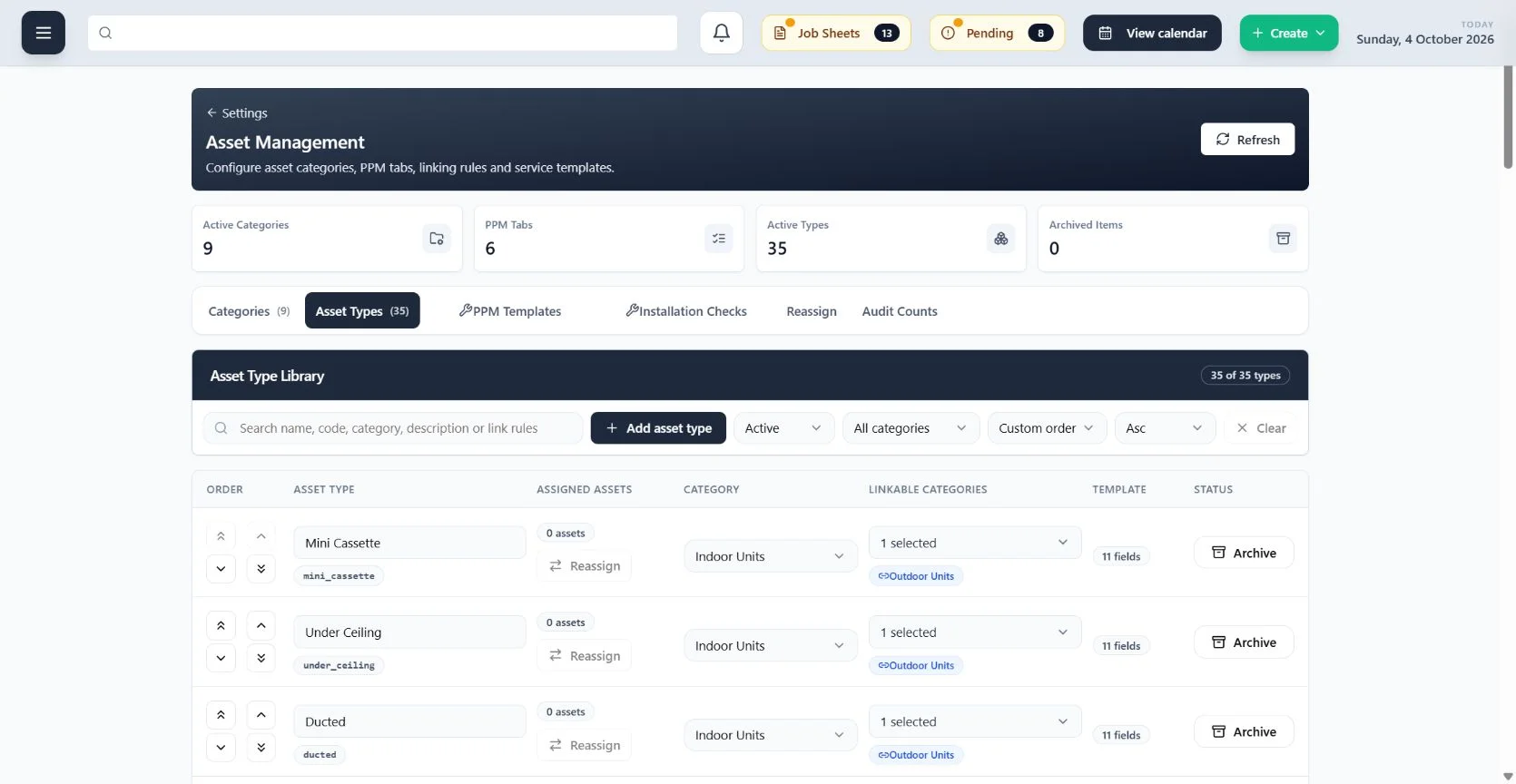Edit the Under Ceiling name field
Image resolution: width=1516 pixels, height=784 pixels.
[409, 632]
